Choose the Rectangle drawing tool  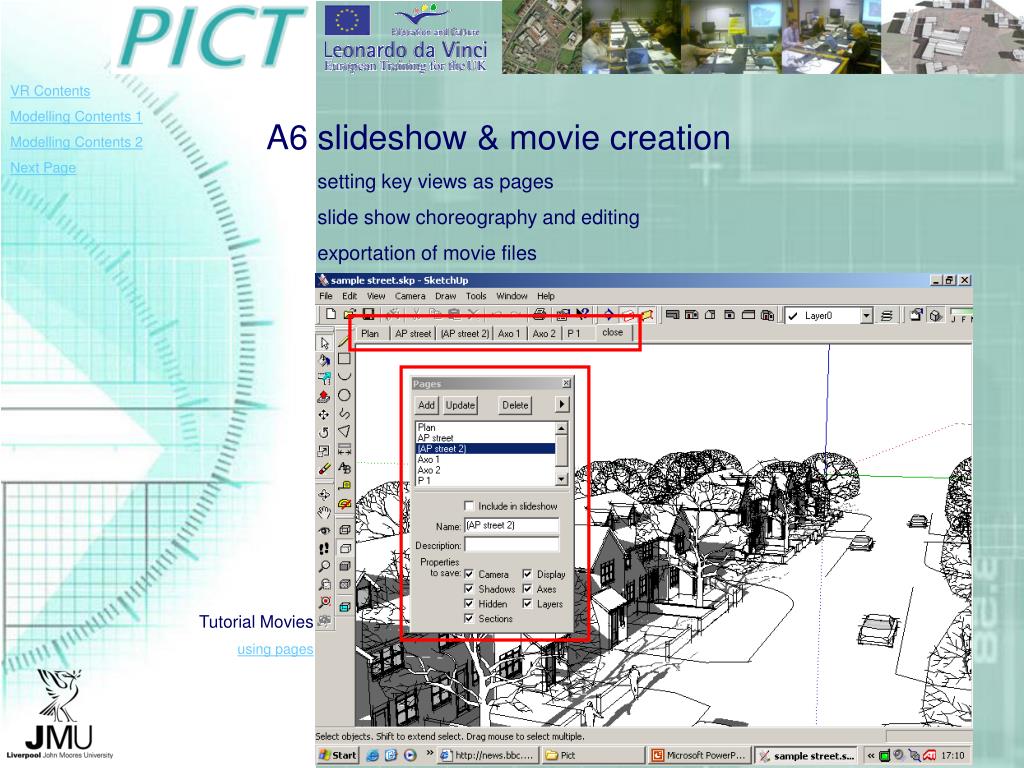point(344,359)
